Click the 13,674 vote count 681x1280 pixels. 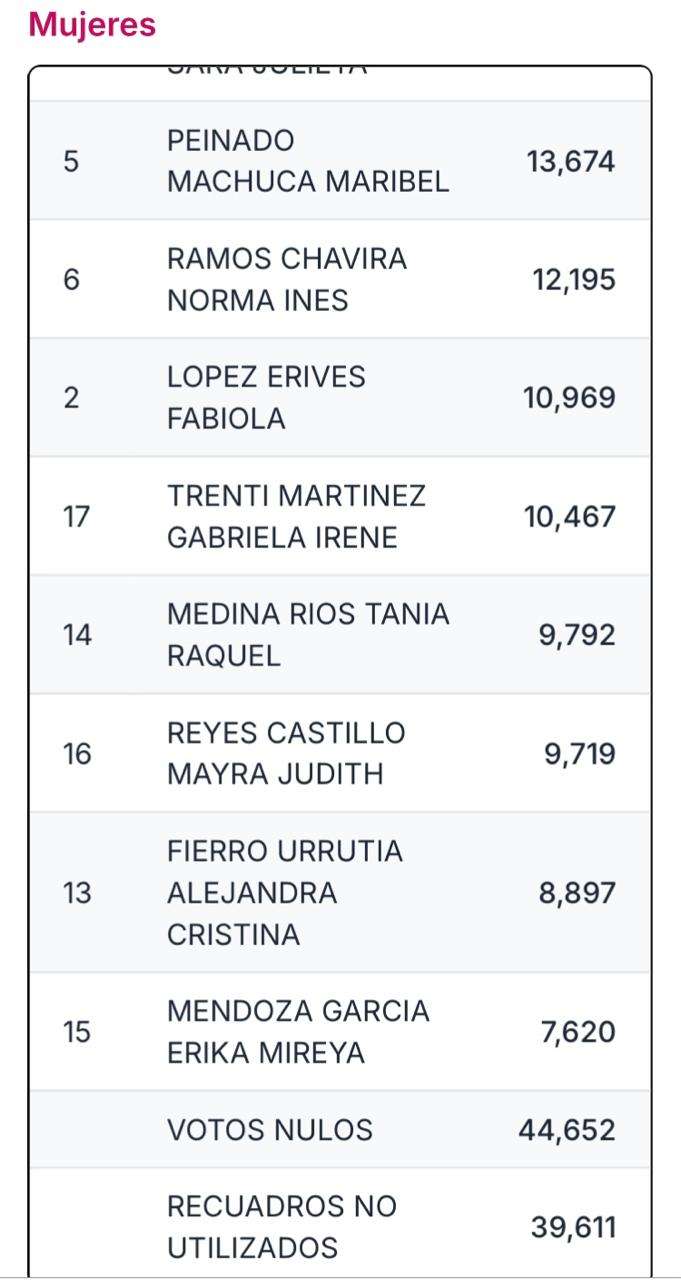pyautogui.click(x=570, y=162)
